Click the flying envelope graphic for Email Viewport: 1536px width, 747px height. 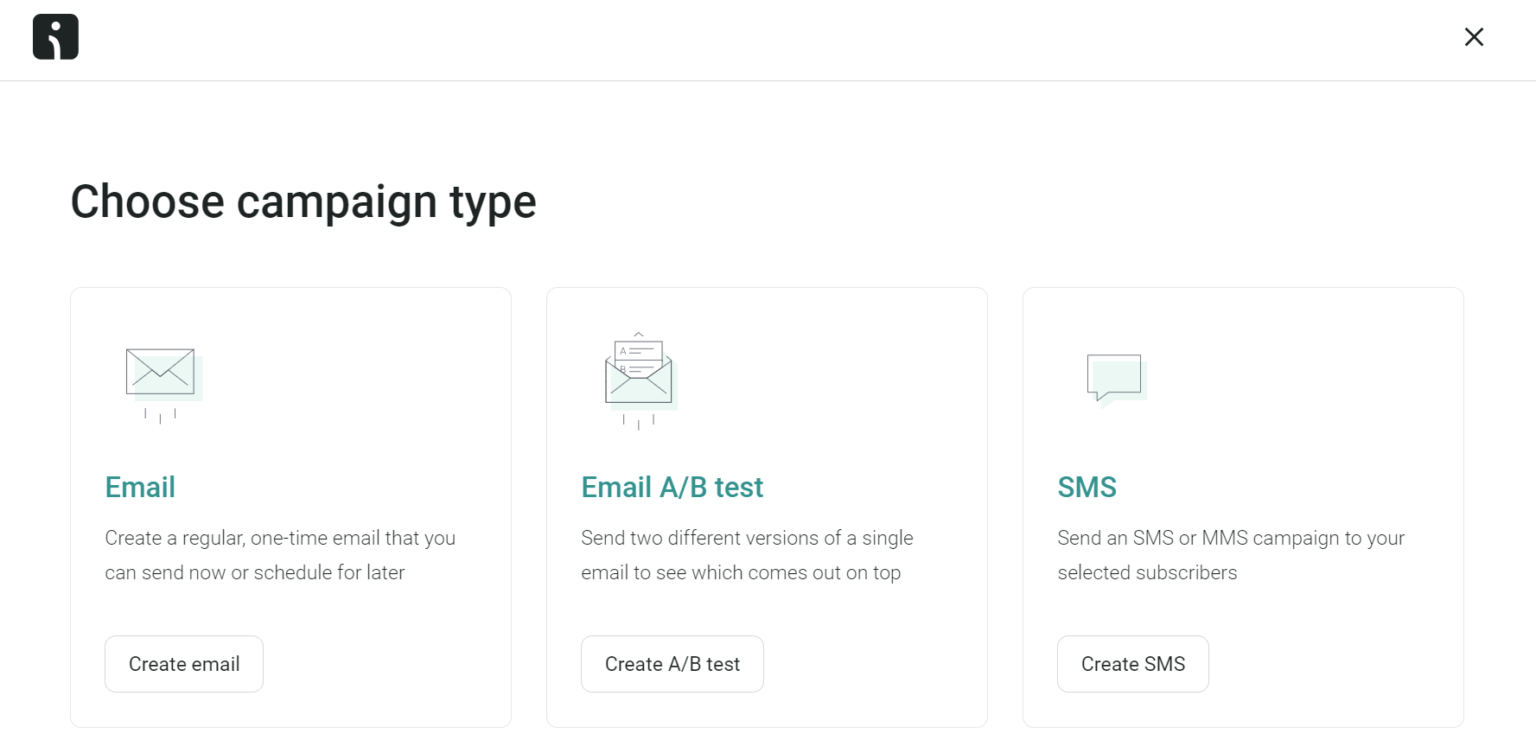[x=159, y=371]
